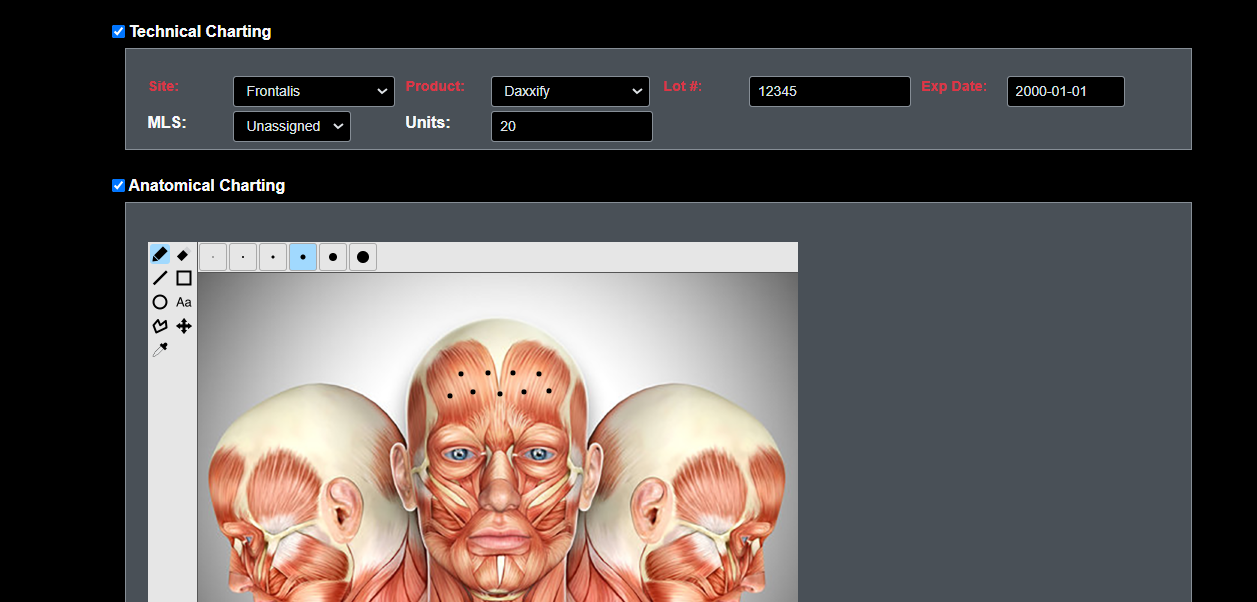Choose the second smallest brush size
Viewport: 1257px width, 602px height.
(x=243, y=257)
